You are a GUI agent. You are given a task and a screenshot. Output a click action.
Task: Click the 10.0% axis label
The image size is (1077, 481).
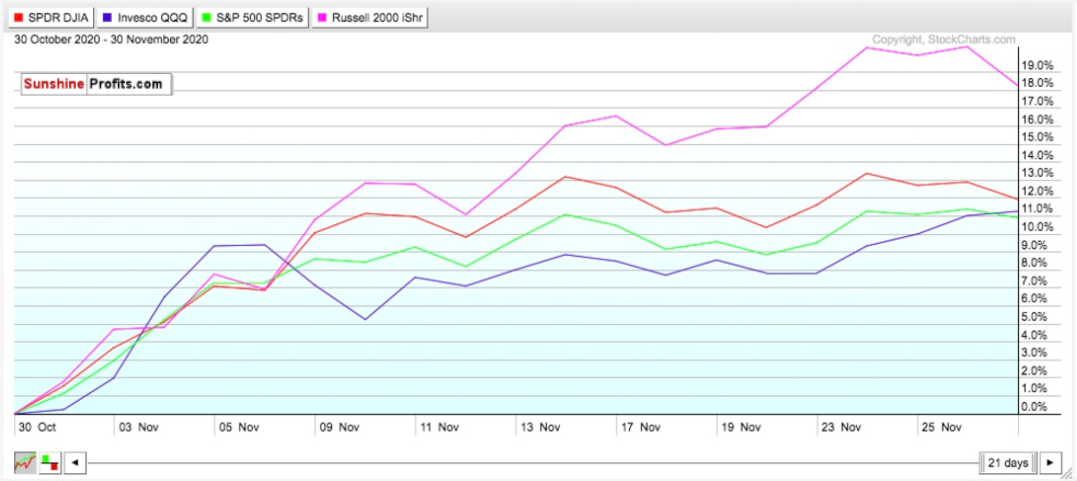(1037, 227)
